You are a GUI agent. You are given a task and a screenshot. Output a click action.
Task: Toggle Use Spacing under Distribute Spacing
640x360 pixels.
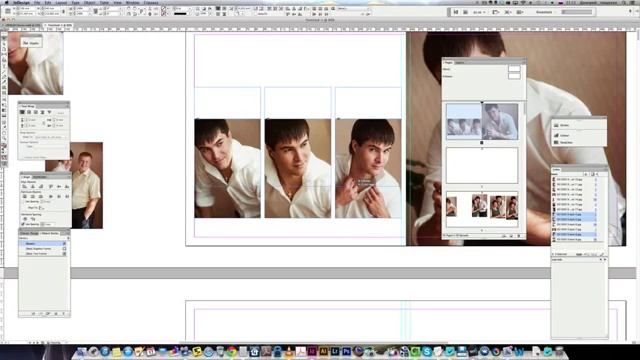[23, 224]
